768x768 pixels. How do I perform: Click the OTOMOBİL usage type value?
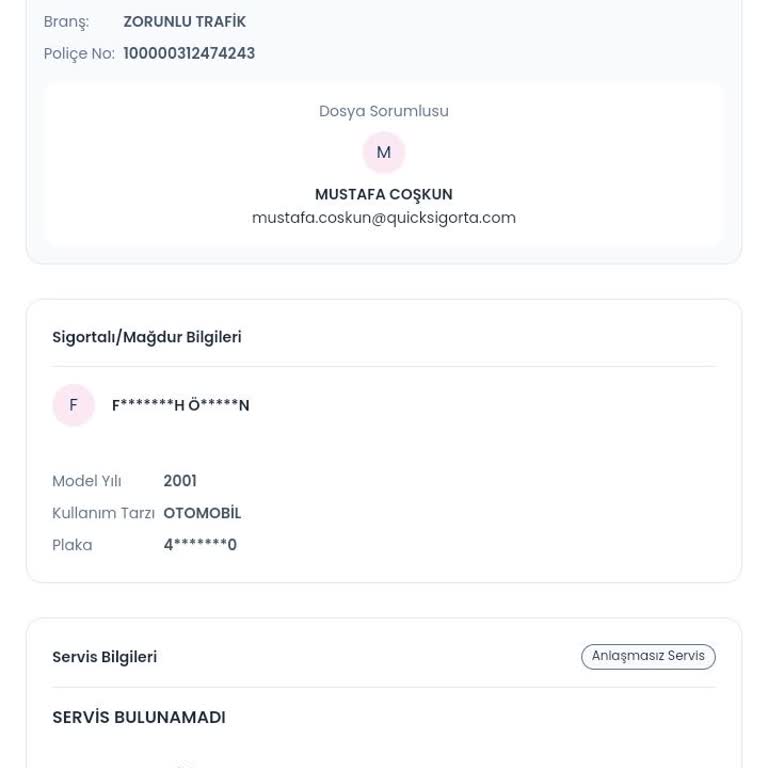coord(202,513)
